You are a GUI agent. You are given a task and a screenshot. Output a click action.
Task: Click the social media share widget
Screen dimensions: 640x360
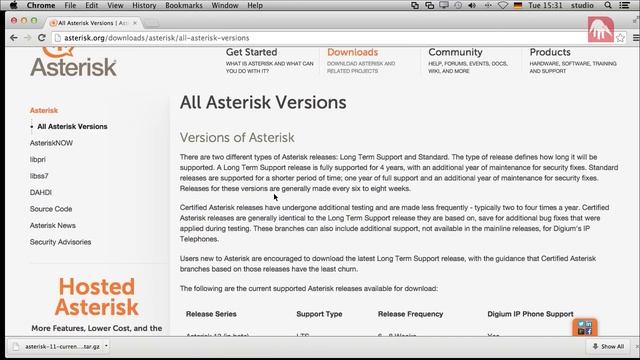point(585,327)
